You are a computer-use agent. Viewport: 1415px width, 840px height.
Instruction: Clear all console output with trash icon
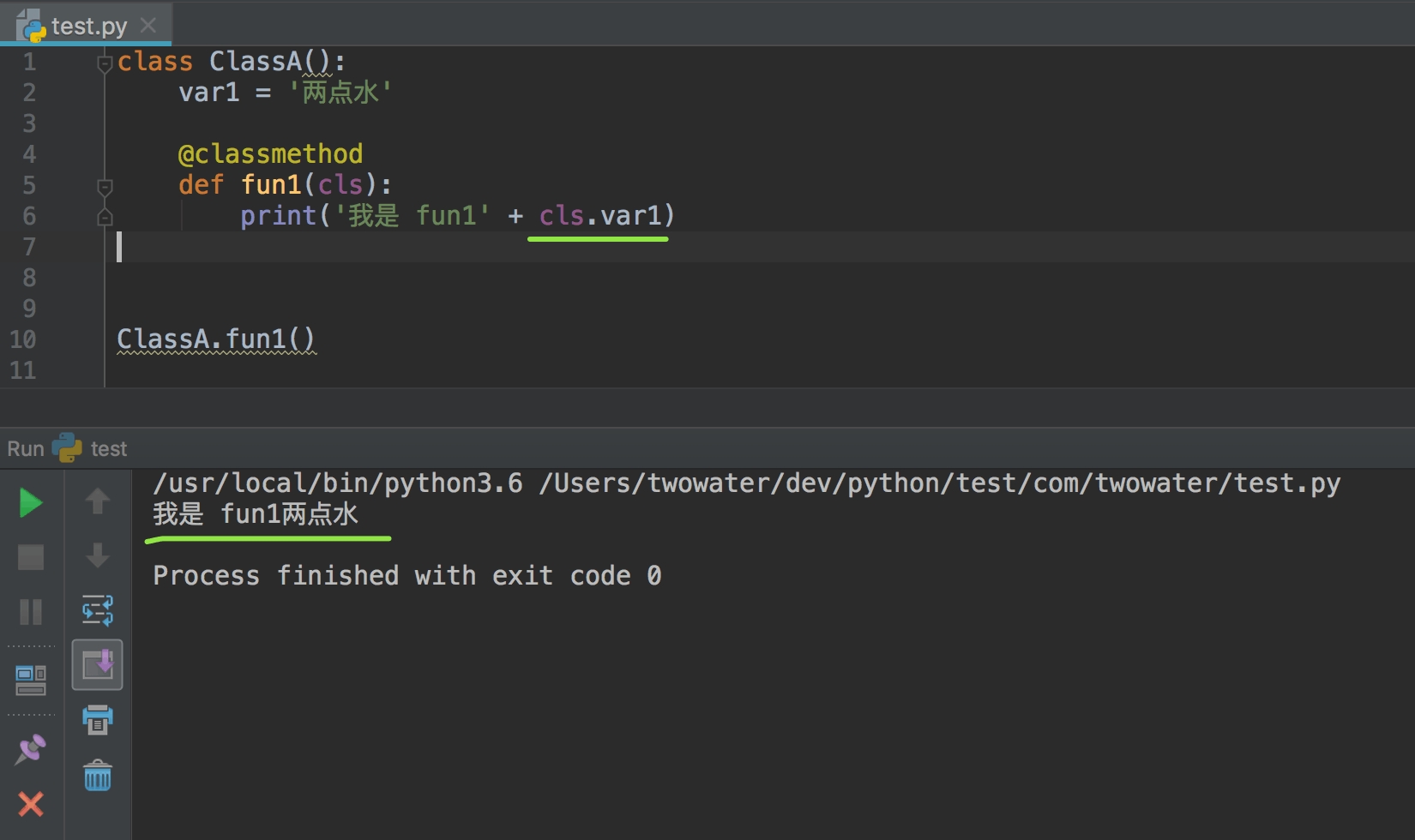click(98, 776)
